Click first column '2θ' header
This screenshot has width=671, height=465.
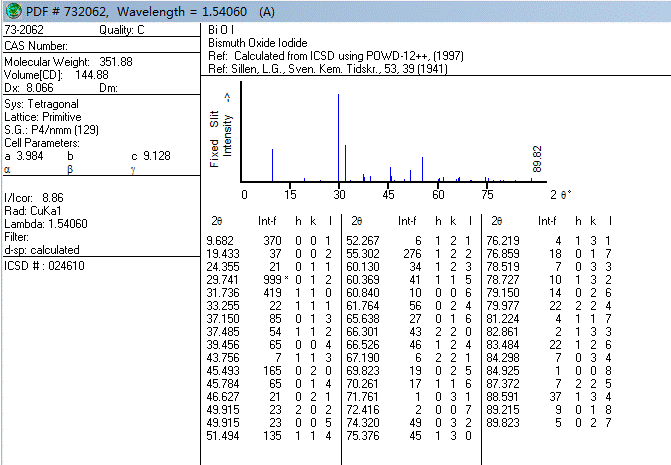217,221
